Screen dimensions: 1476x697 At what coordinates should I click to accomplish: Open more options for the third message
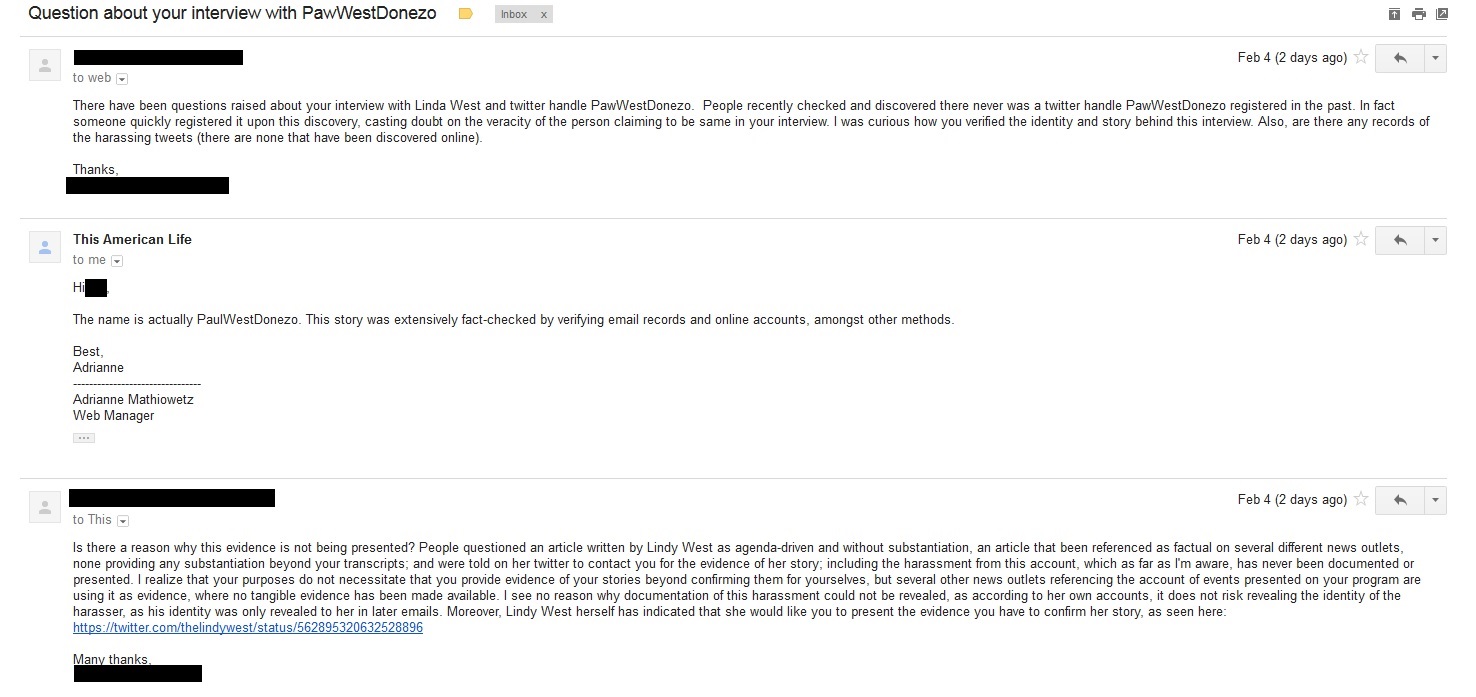coord(1436,500)
